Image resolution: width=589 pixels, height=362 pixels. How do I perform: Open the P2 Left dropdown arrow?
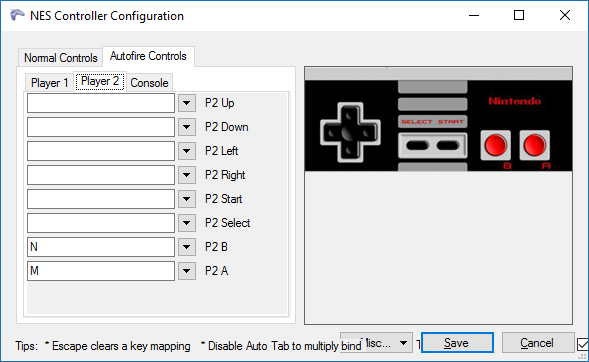(x=187, y=151)
